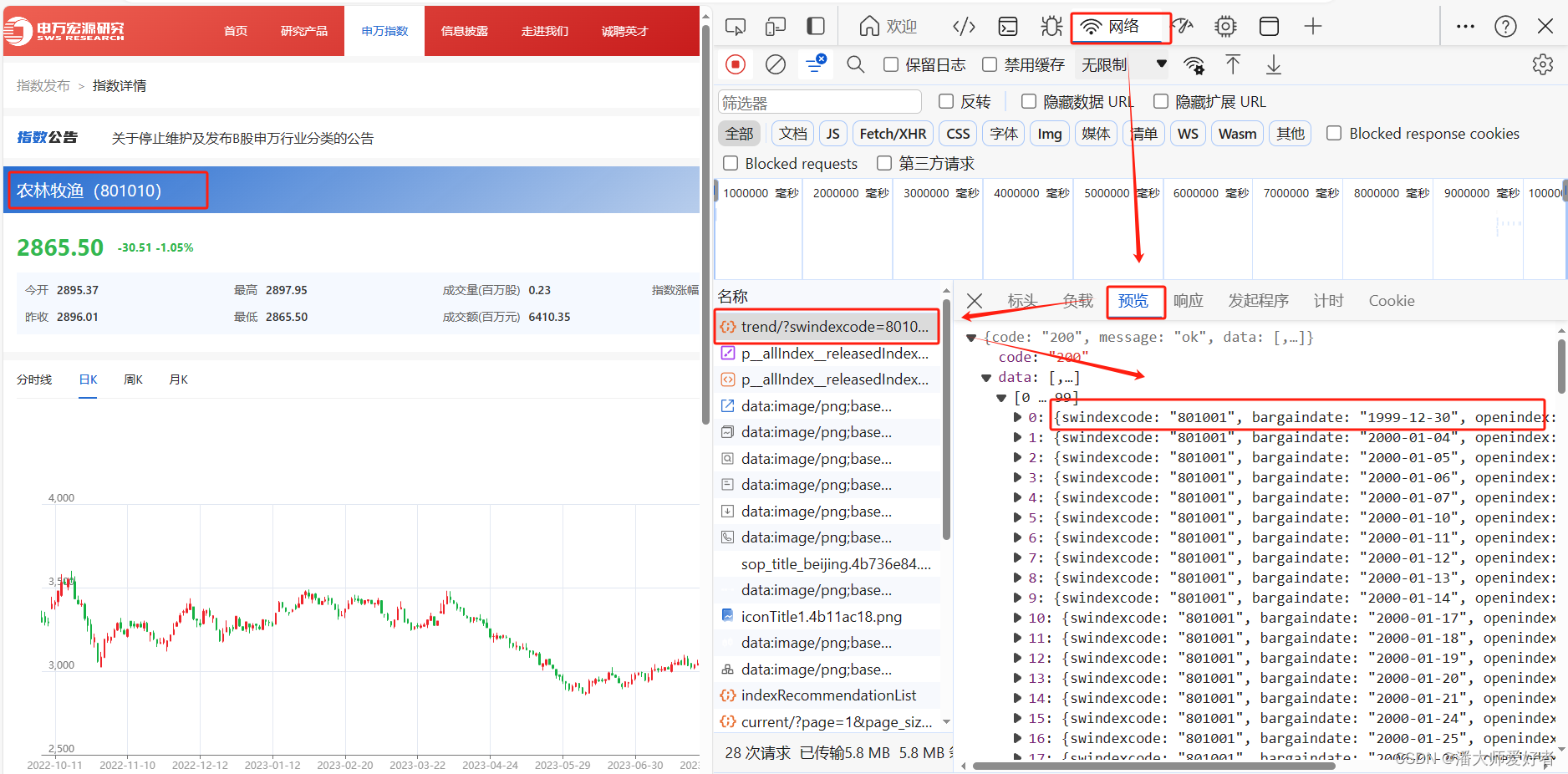Close the request details pane X
The image size is (1568, 774).
[975, 301]
